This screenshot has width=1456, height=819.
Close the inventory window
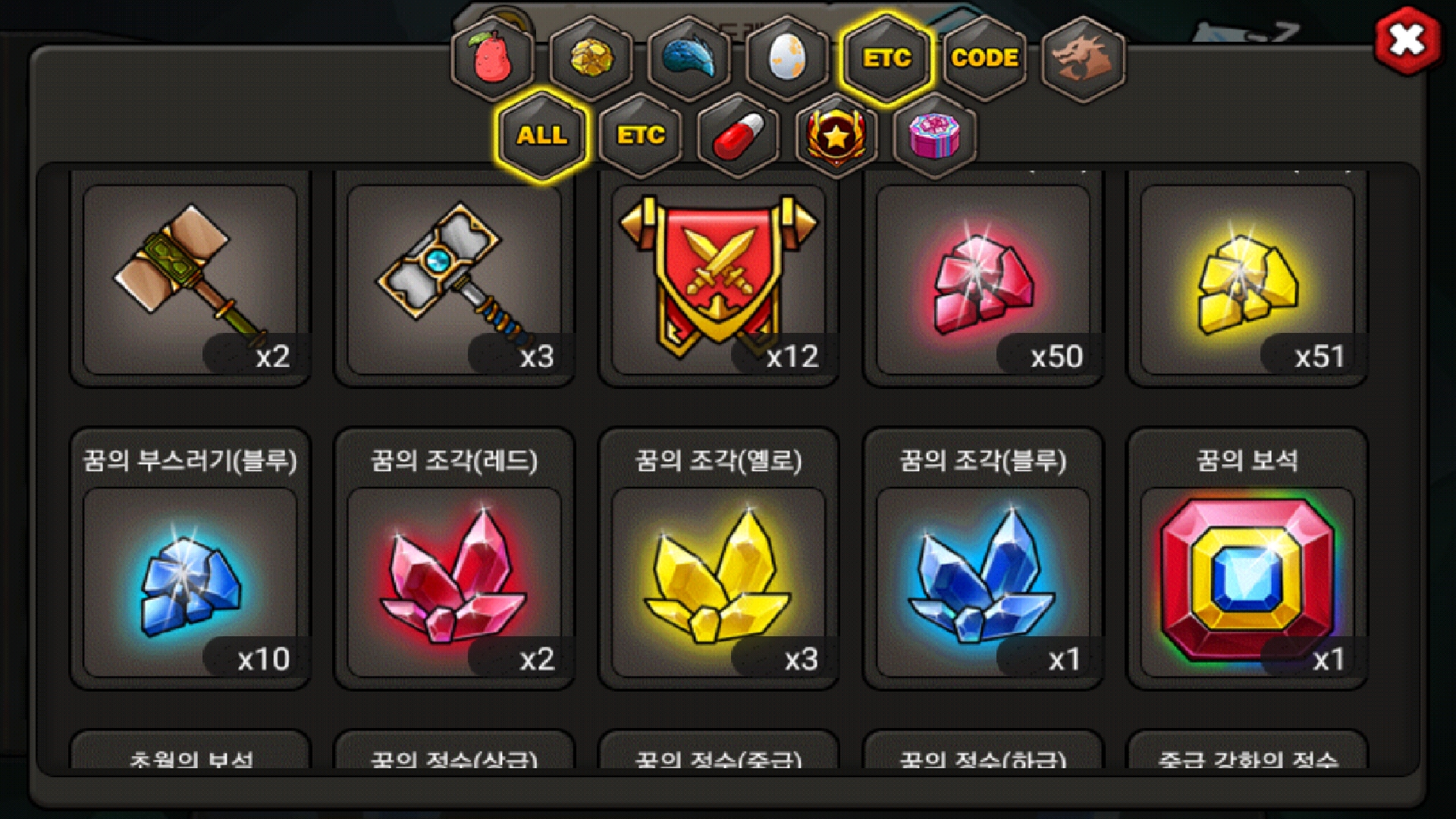pos(1408,40)
